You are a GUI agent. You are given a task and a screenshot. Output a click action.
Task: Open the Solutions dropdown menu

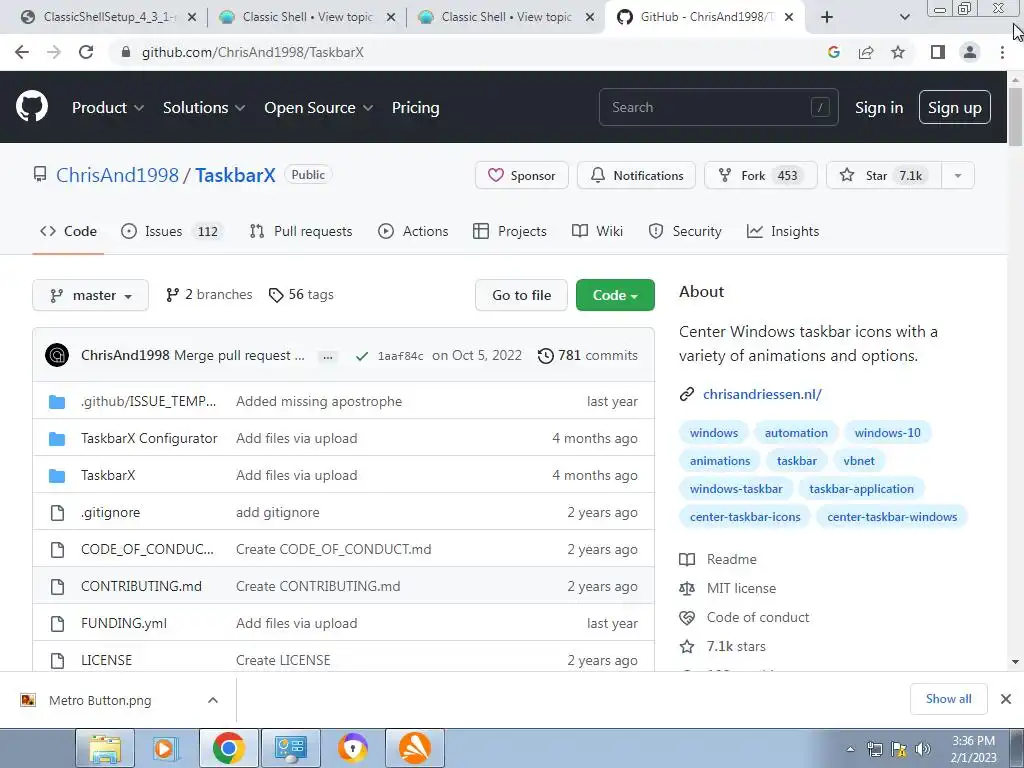(x=204, y=108)
